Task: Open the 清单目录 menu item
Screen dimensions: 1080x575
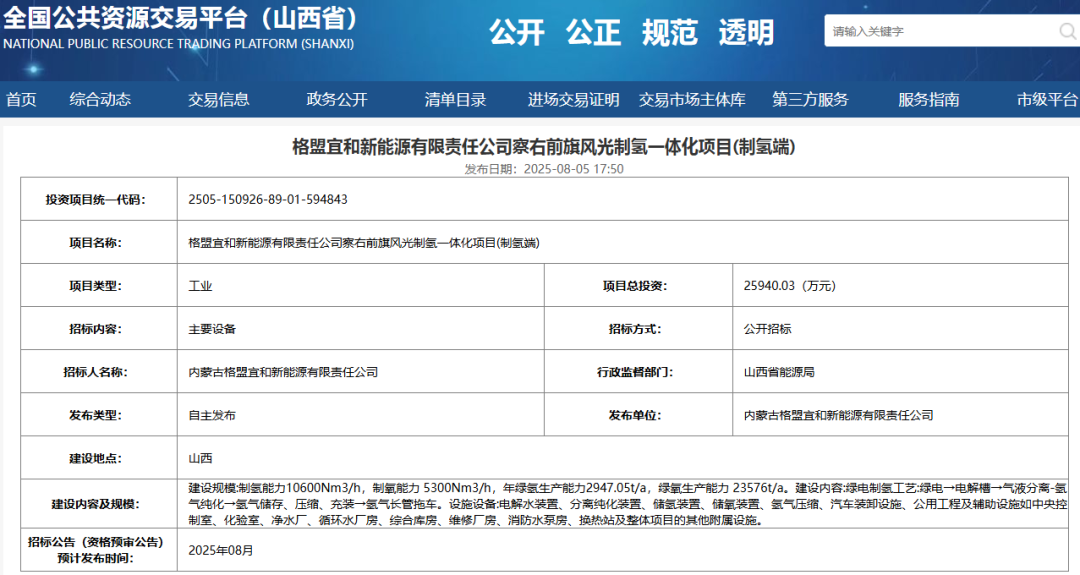Action: click(x=455, y=99)
